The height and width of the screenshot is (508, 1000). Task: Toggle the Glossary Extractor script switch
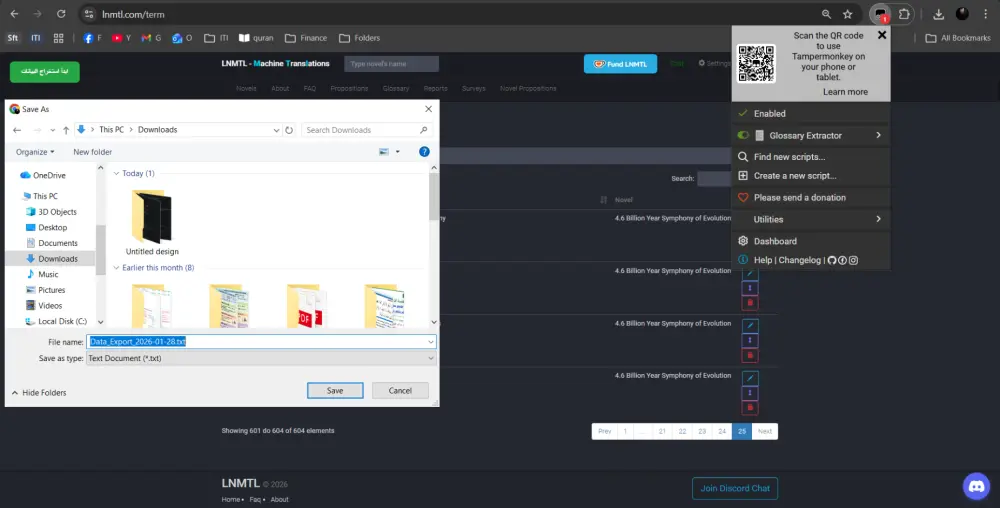pos(743,135)
